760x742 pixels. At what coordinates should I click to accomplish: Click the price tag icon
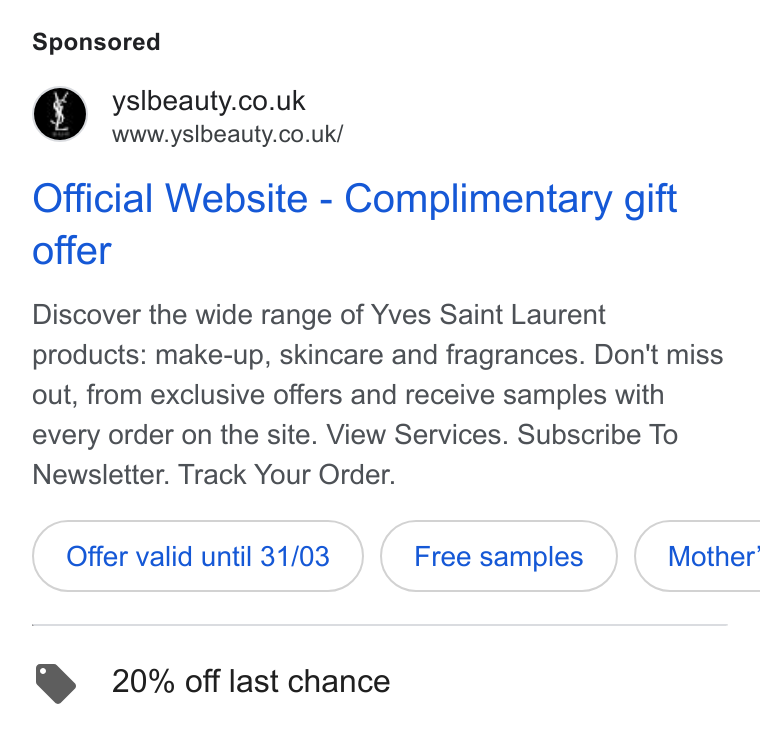pos(56,683)
